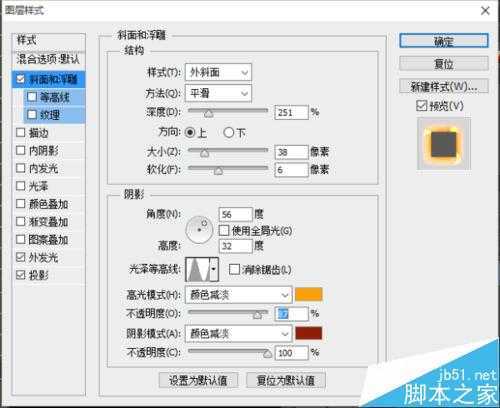The height and width of the screenshot is (408, 500).
Task: Select the 上 direction radio button
Action: pyautogui.click(x=190, y=133)
